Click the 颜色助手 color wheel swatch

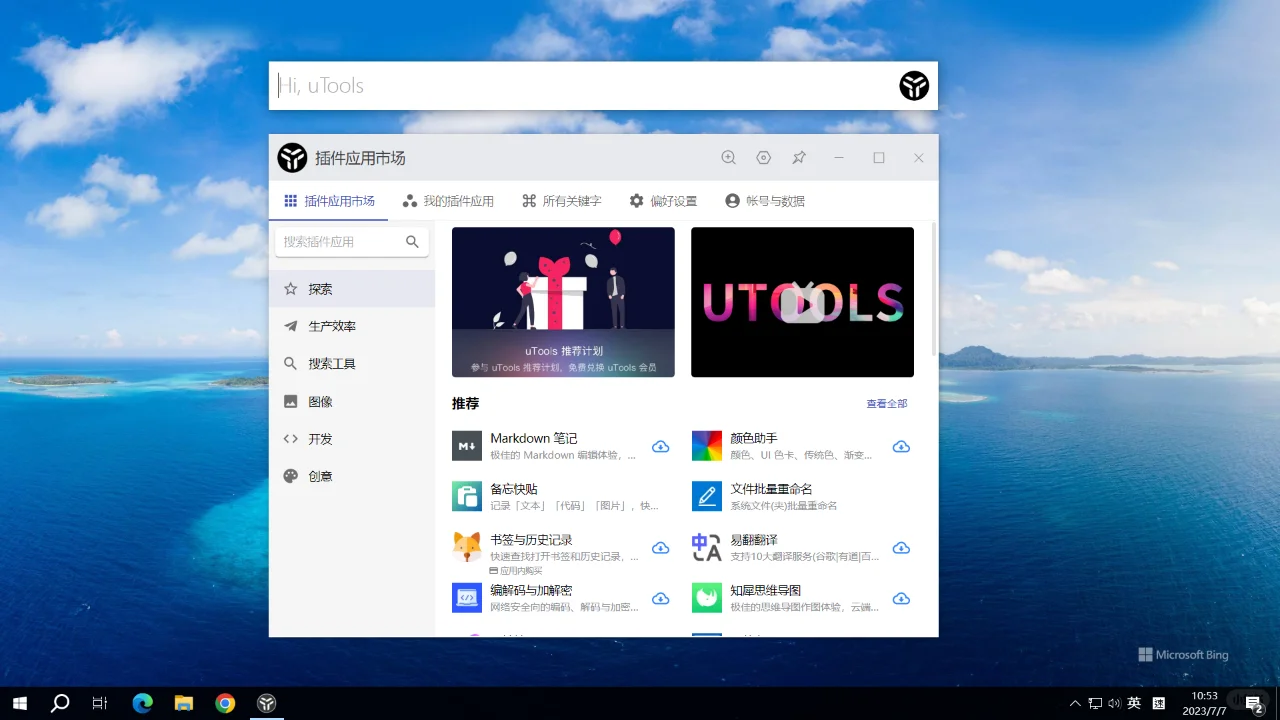point(707,446)
